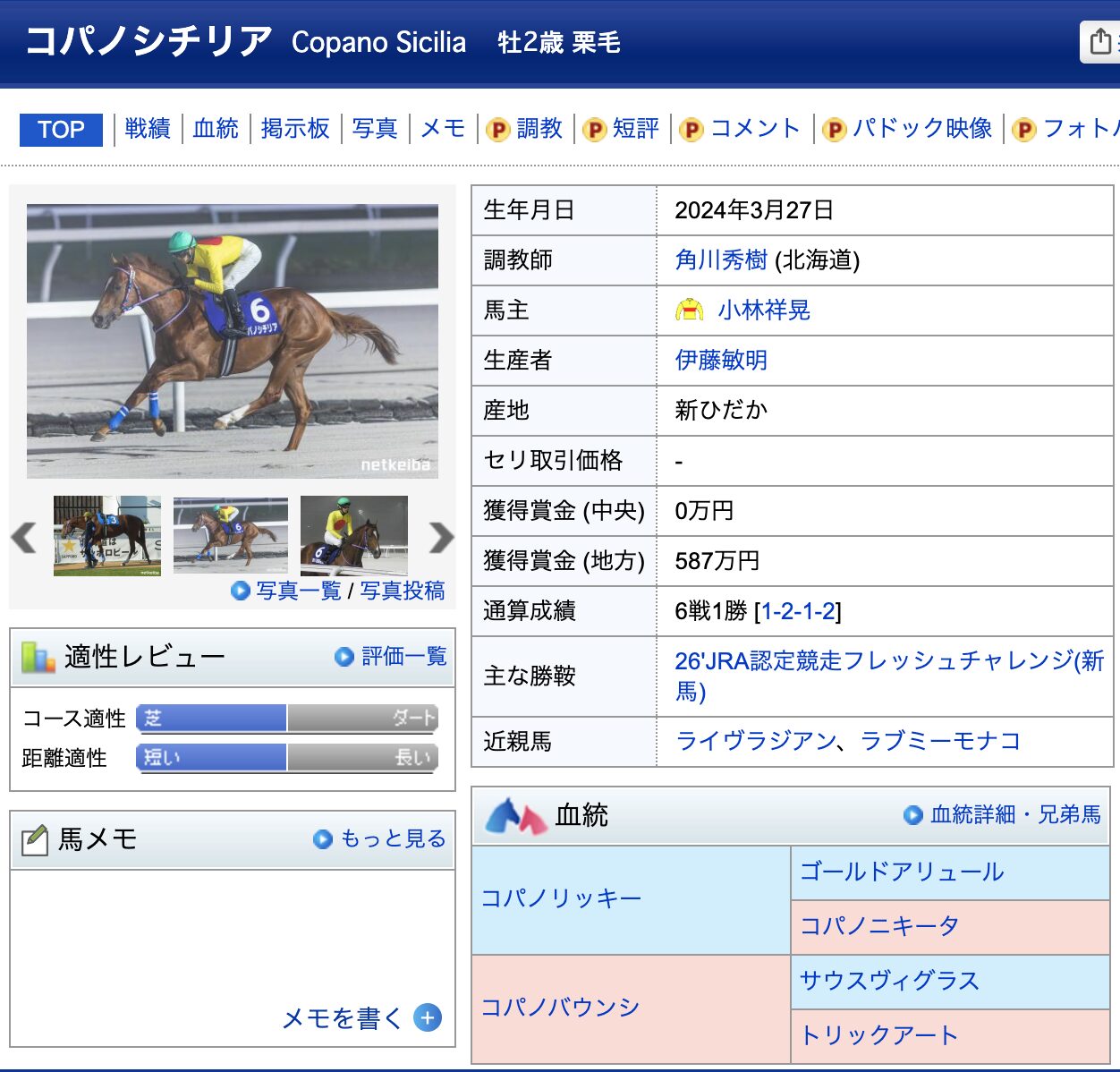
Task: Click the P icon beside パドック映像
Action: [834, 131]
